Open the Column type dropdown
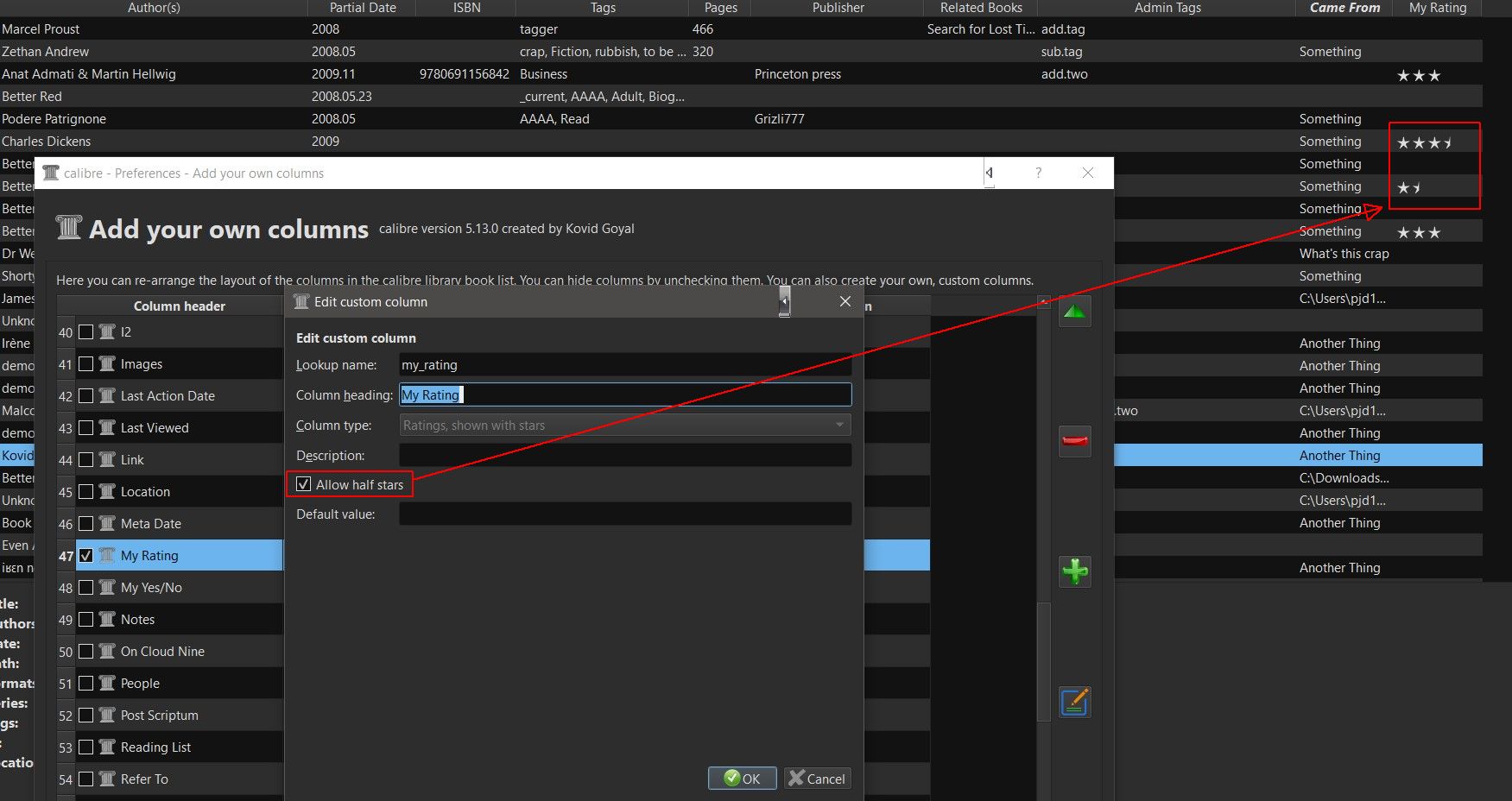This screenshot has width=1512, height=801. point(625,425)
